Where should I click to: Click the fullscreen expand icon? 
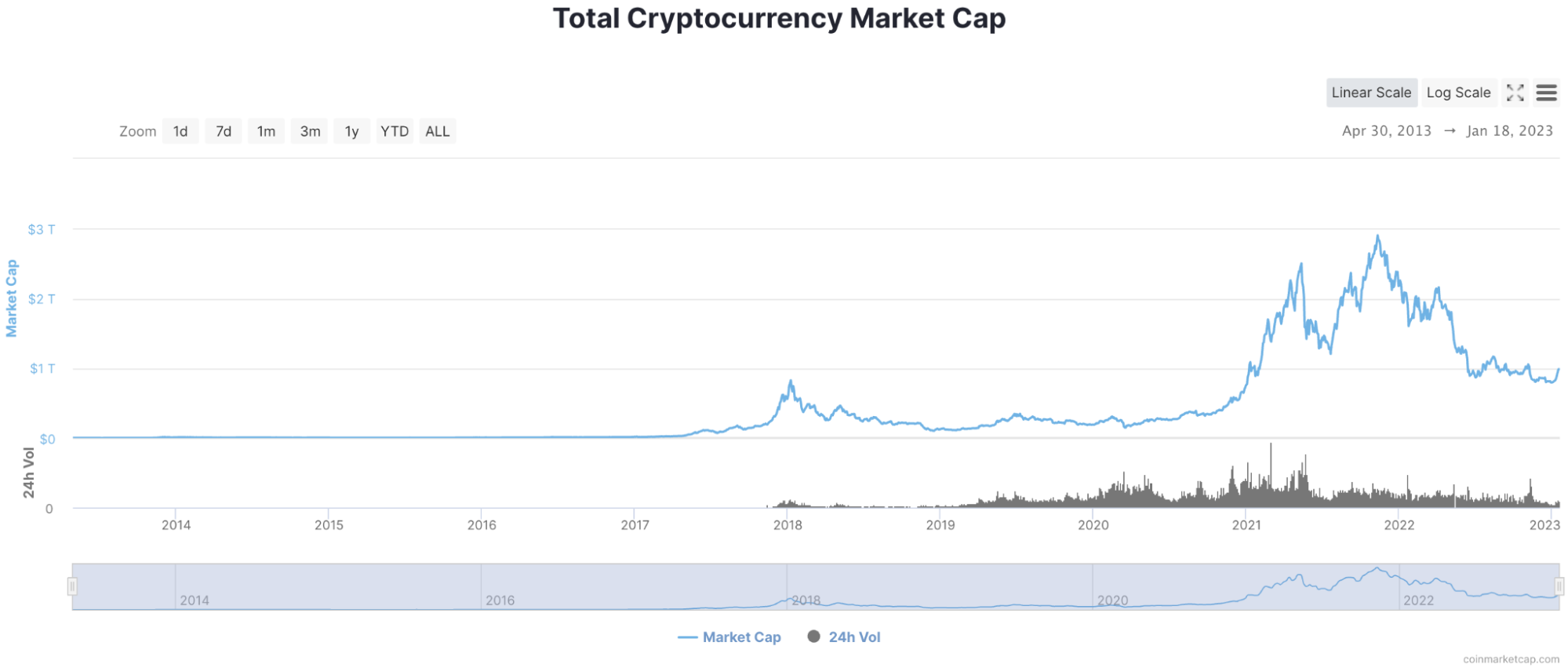[x=1515, y=93]
